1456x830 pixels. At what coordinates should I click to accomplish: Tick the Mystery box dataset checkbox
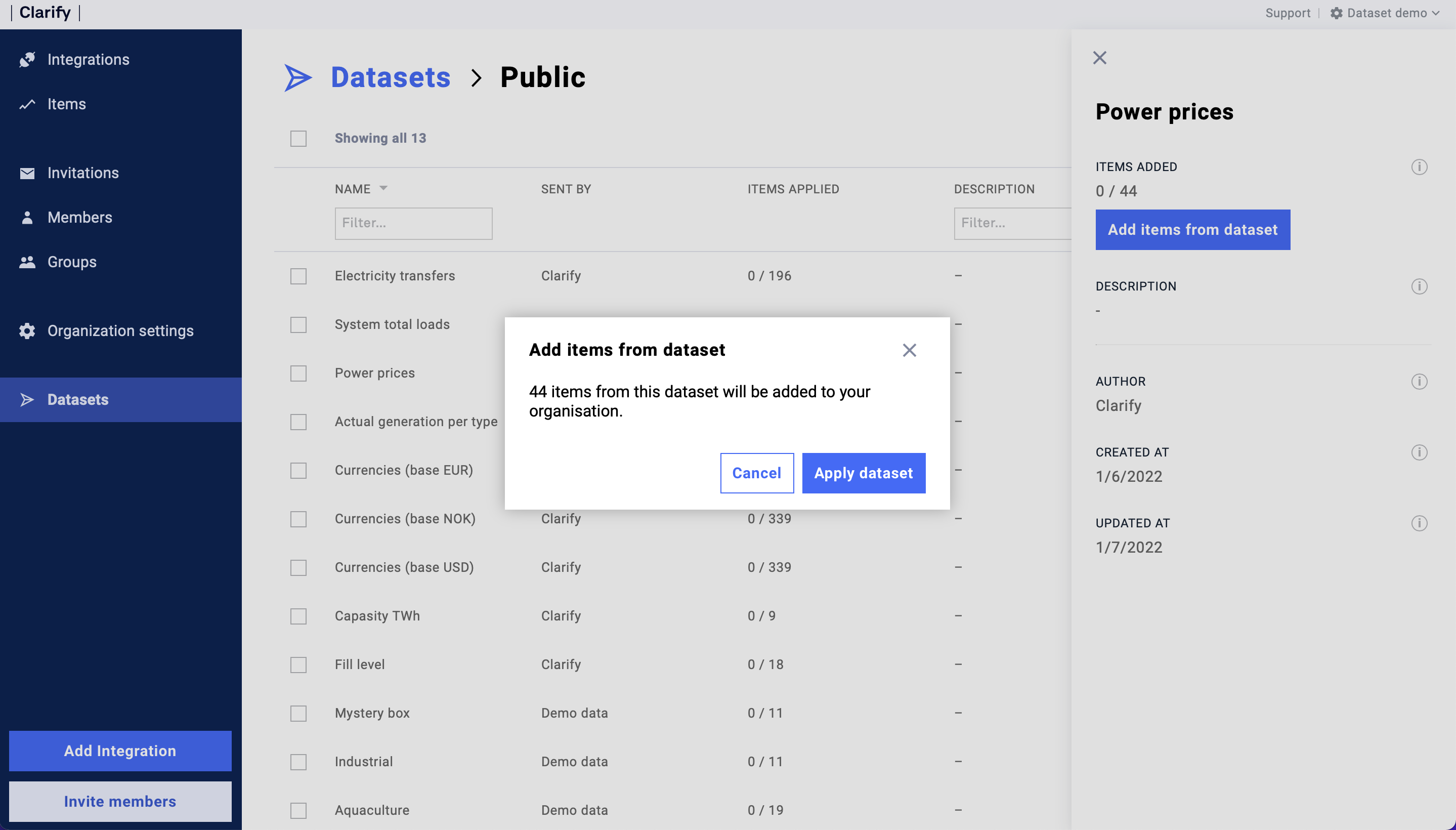(298, 713)
